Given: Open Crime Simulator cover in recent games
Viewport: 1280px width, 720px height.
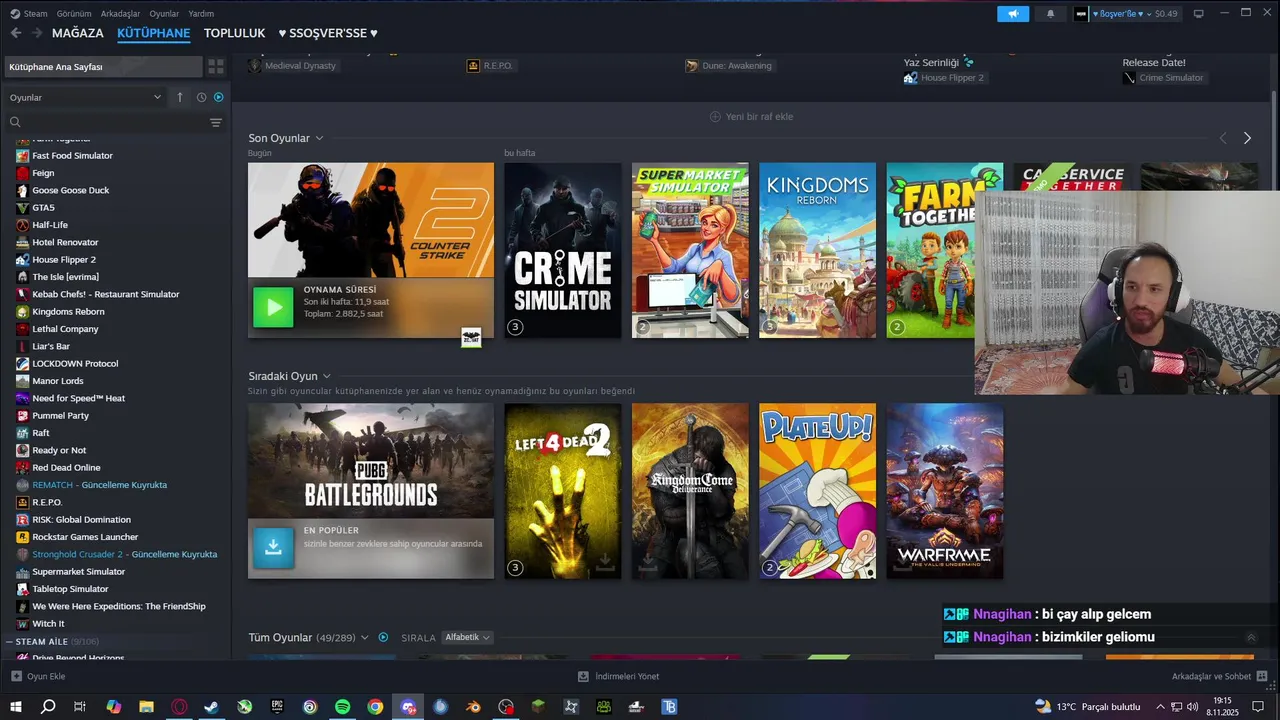Looking at the screenshot, I should tap(563, 250).
